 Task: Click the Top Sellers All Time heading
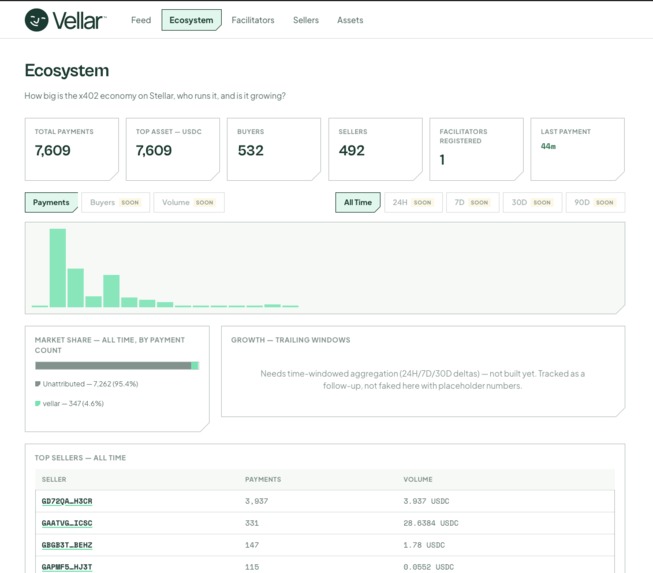click(x=80, y=458)
